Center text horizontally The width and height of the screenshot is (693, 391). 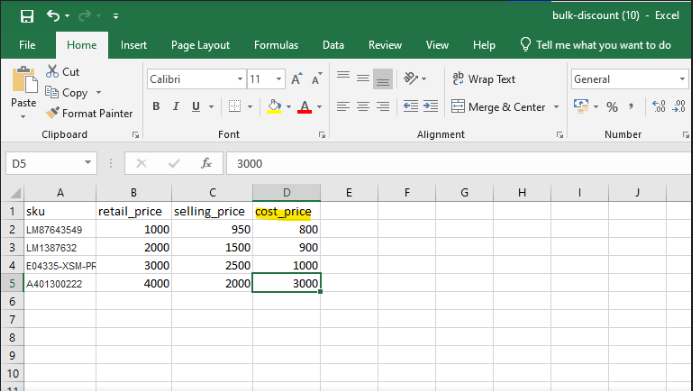pyautogui.click(x=363, y=106)
